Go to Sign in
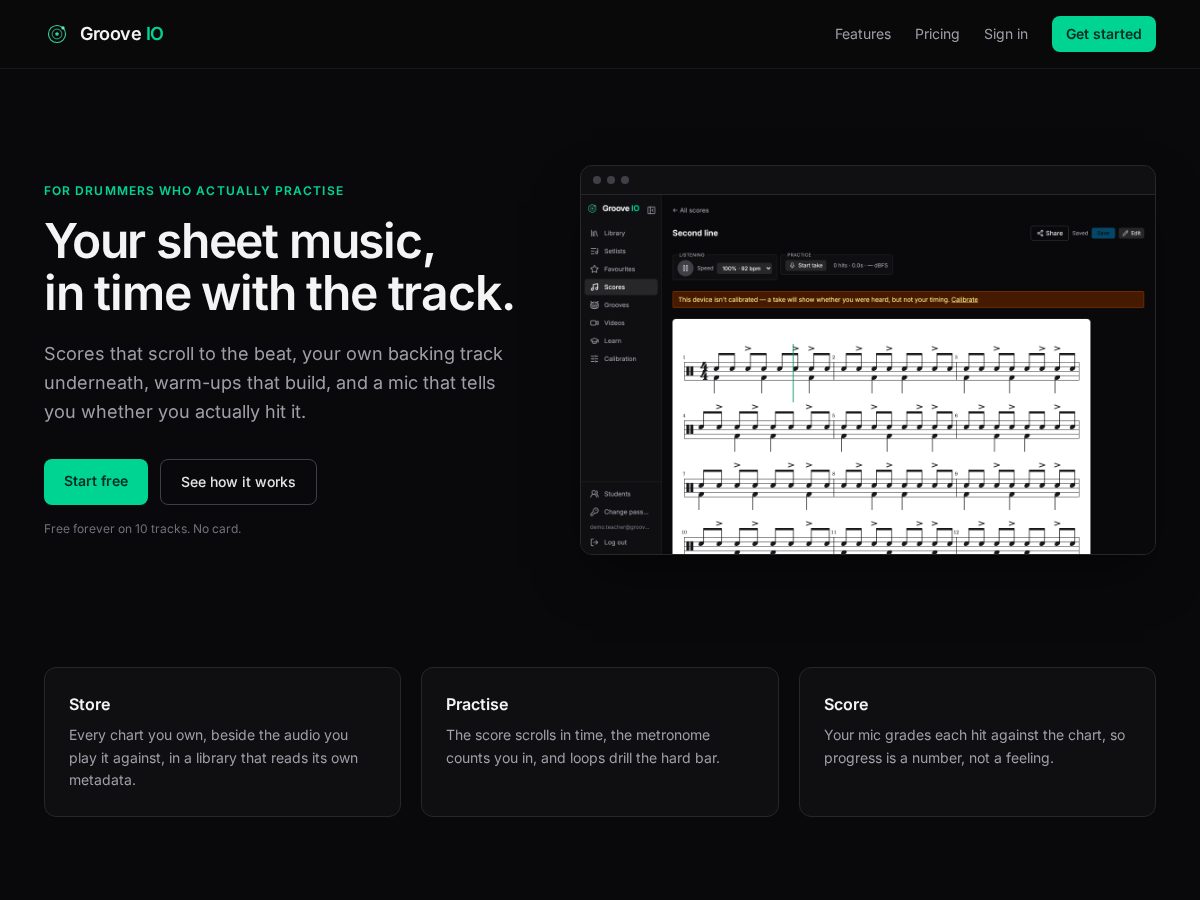 1006,34
